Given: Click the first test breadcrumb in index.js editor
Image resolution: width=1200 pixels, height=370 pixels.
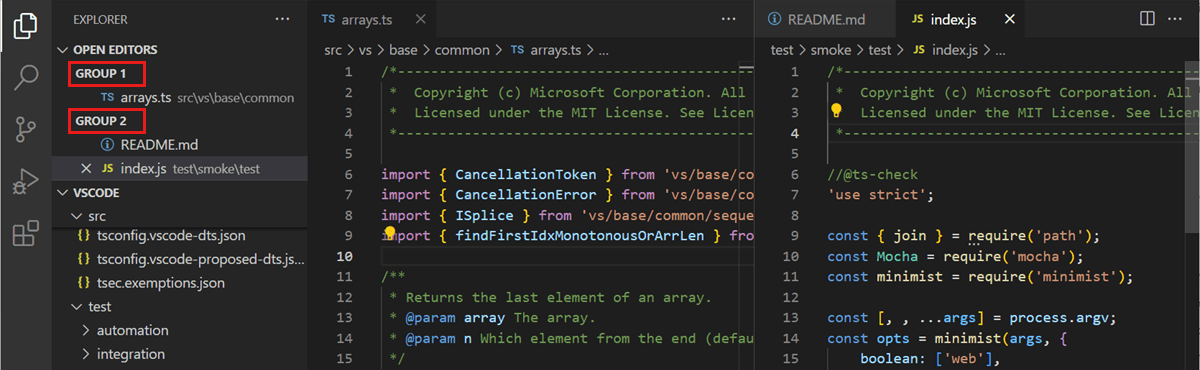Looking at the screenshot, I should click(782, 49).
